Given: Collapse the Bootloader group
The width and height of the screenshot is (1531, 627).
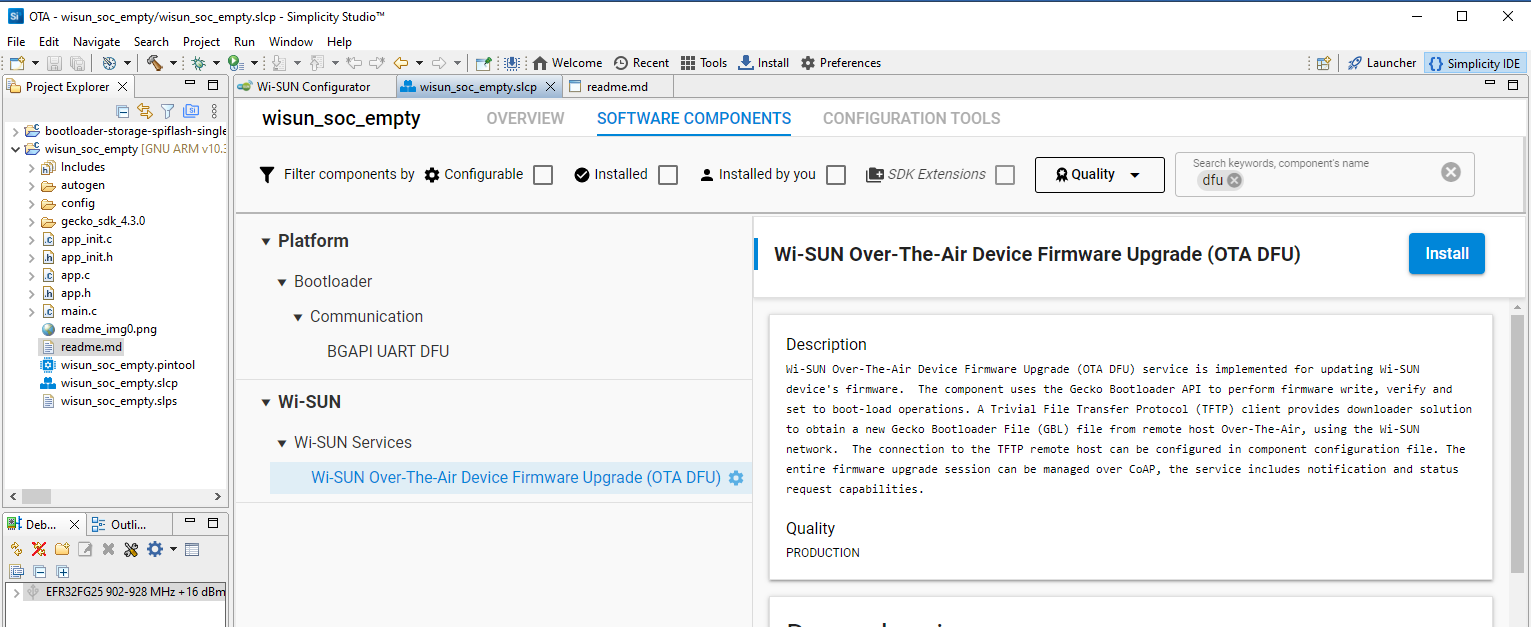Looking at the screenshot, I should coord(283,283).
